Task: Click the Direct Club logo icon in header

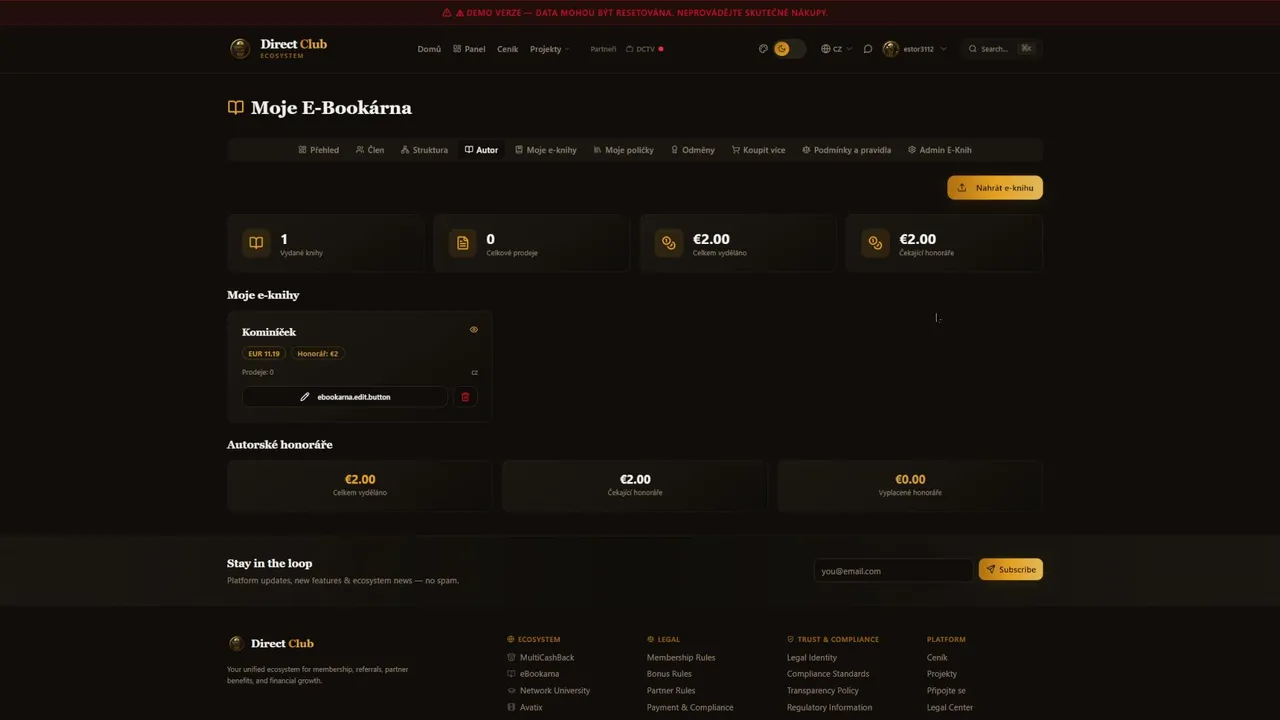Action: pos(240,48)
